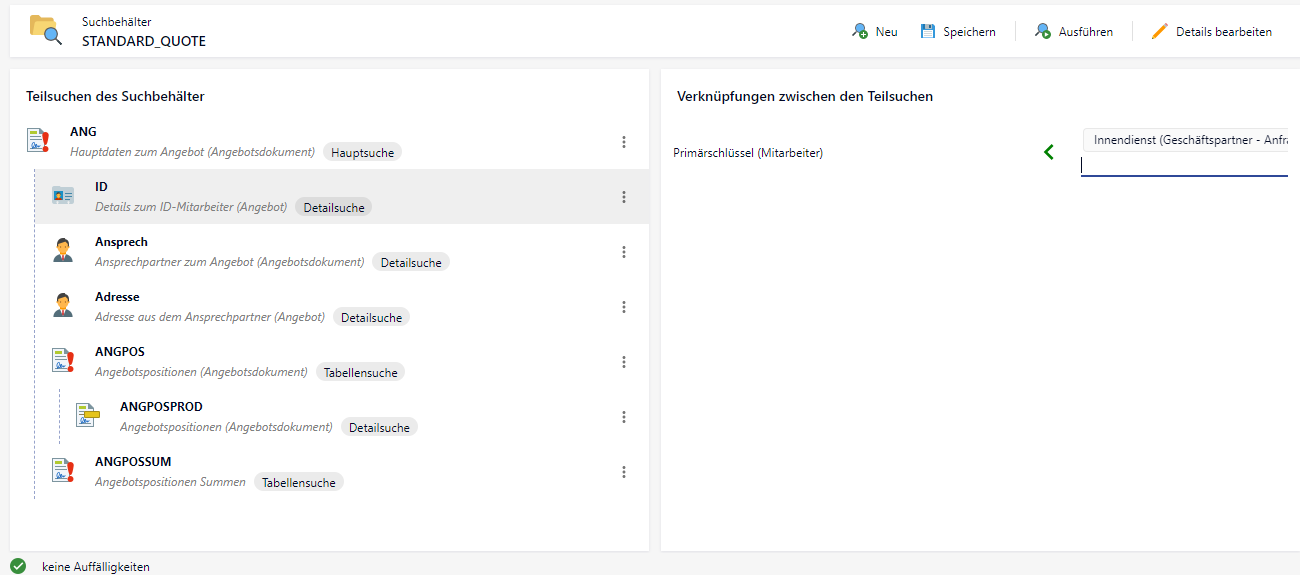Click the ANG document icon
The width and height of the screenshot is (1300, 576).
click(x=38, y=141)
